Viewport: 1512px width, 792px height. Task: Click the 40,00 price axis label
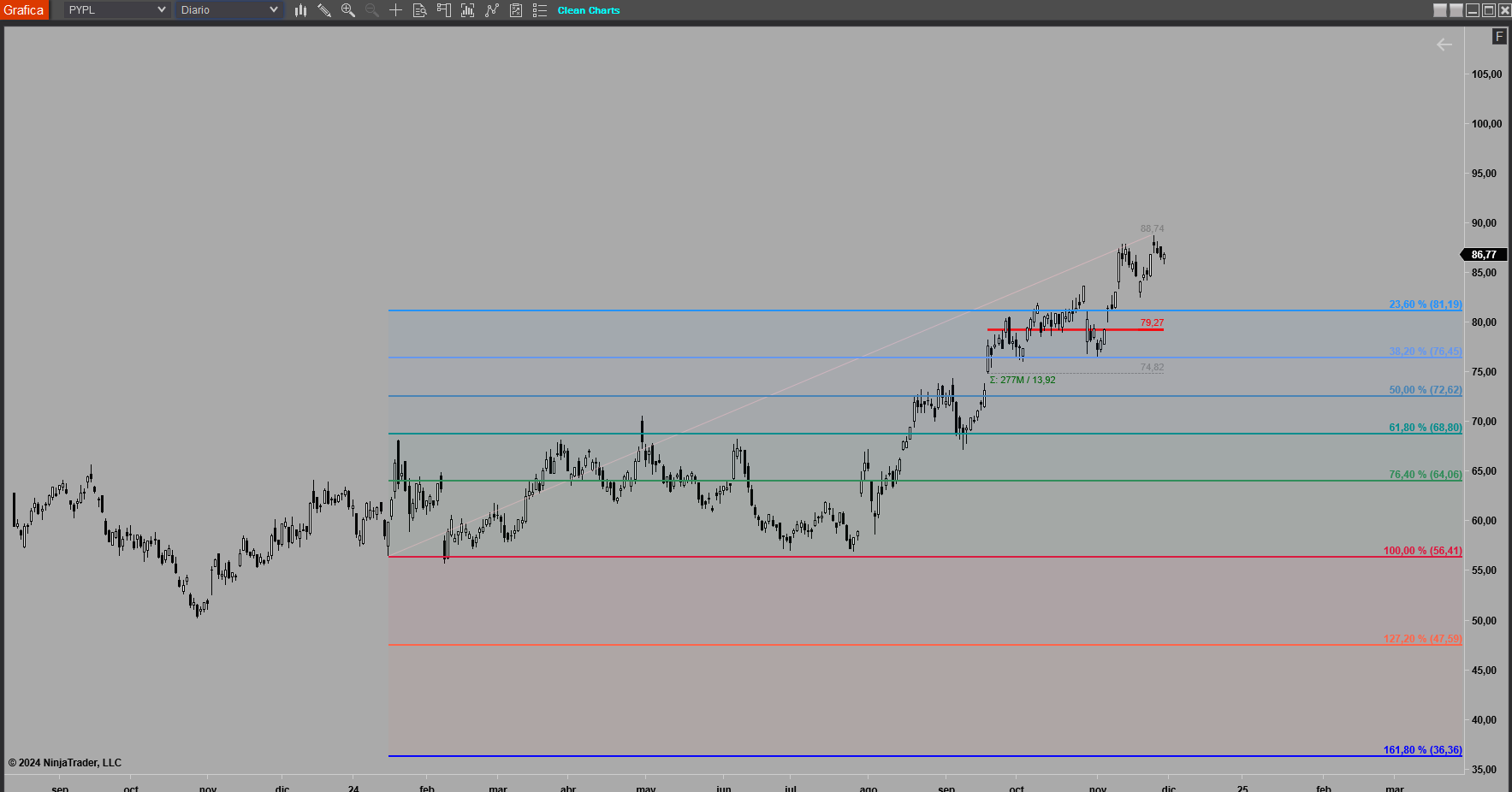(1484, 720)
